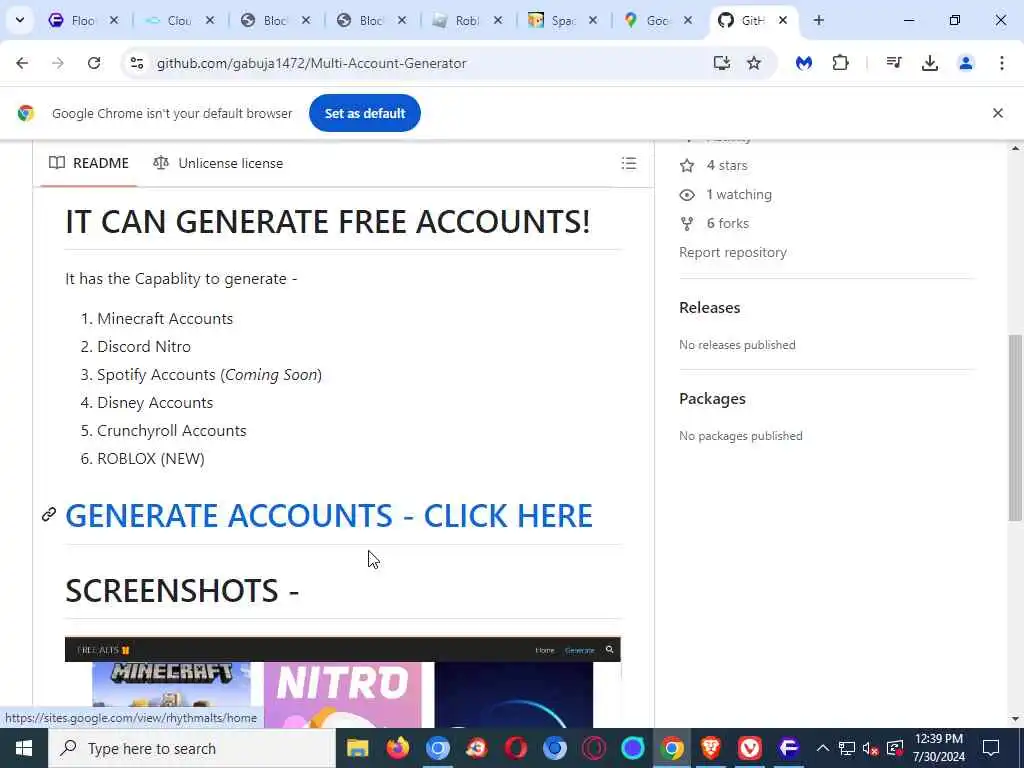Open the Free Alts screenshot thumbnail
Screen dimensions: 1024x768
[342, 682]
